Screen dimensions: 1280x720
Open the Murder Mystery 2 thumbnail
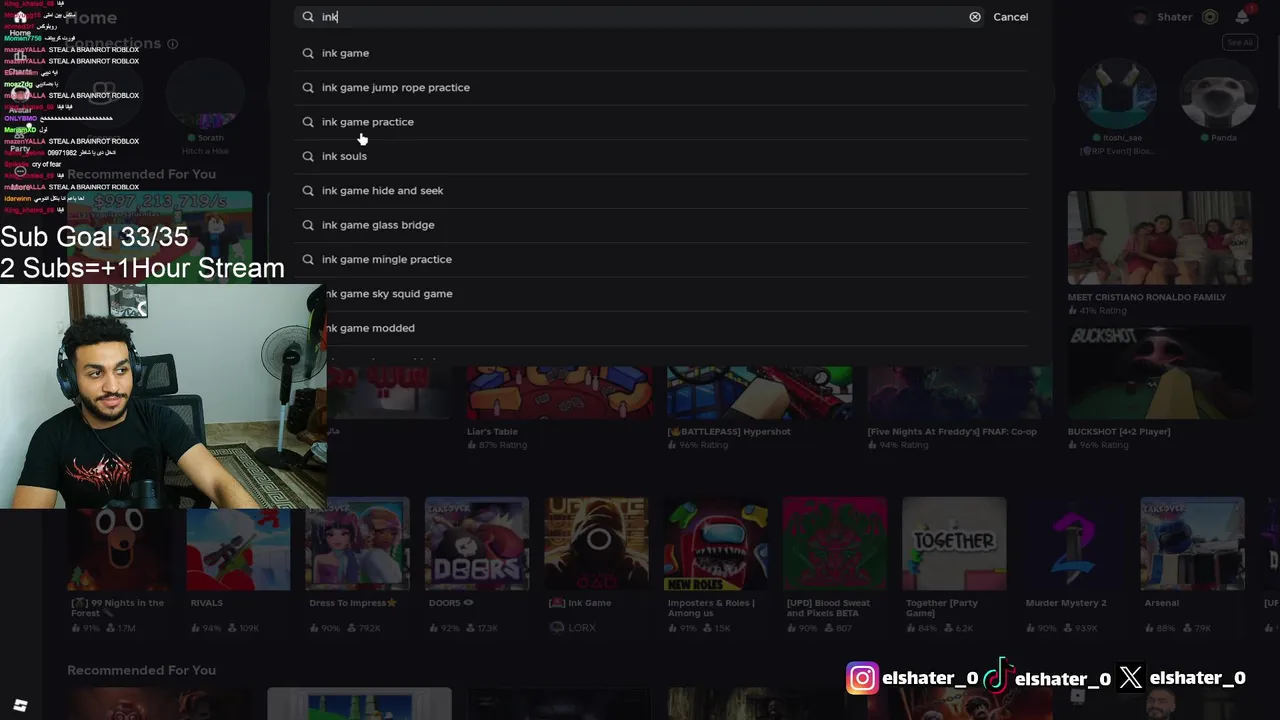pos(1074,544)
